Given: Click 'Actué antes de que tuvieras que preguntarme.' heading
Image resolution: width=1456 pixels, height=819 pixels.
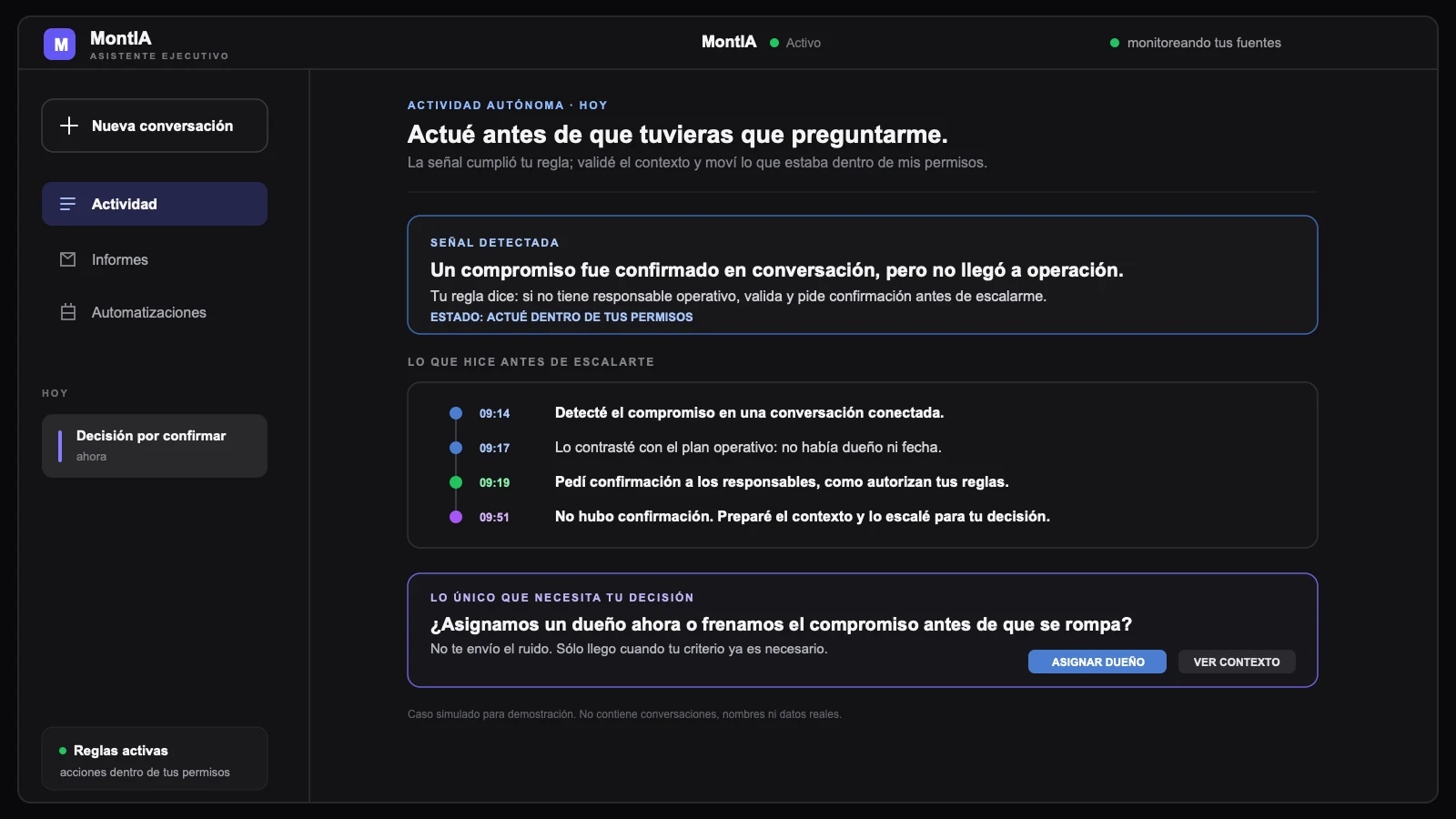Looking at the screenshot, I should pos(677,135).
